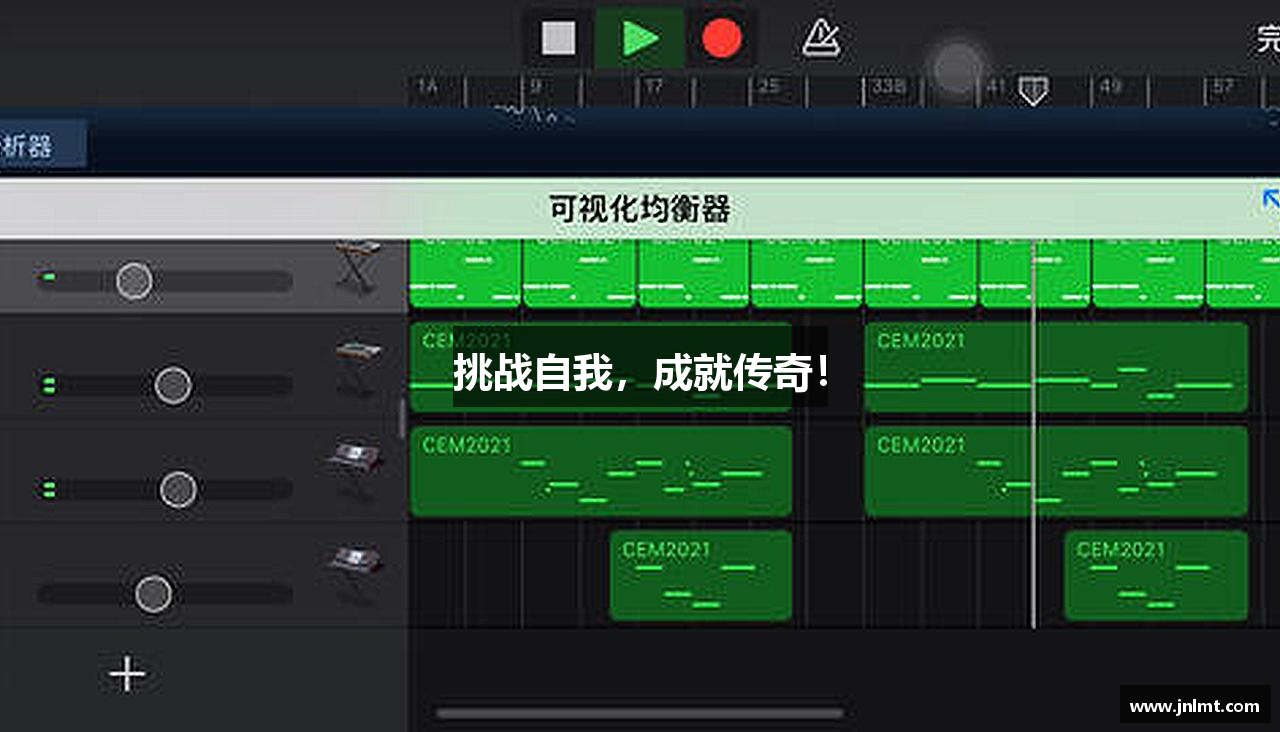This screenshot has height=732, width=1280.
Task: Click the 完 done button at top right
Action: point(1268,39)
